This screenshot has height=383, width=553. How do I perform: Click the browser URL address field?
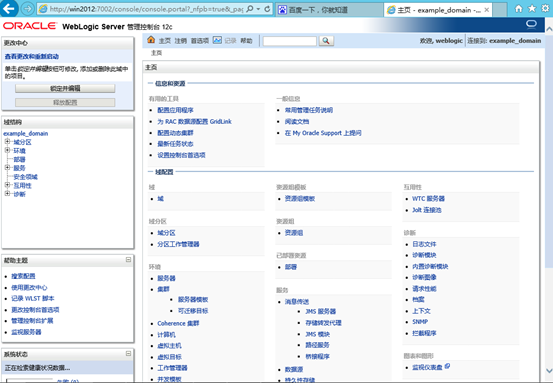(146, 9)
